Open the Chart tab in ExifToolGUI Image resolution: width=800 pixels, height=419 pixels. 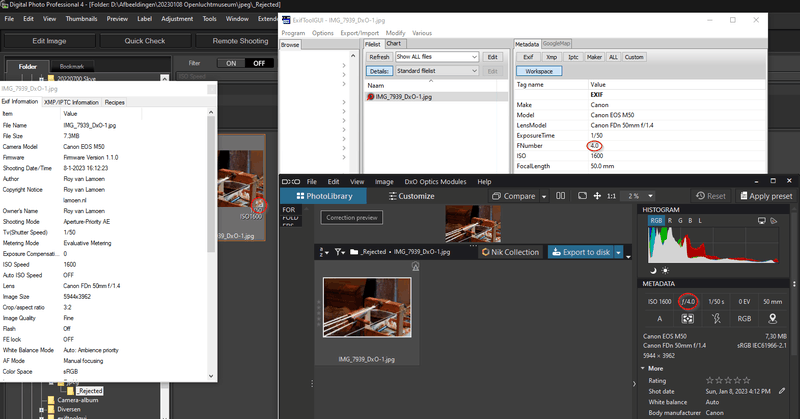click(393, 44)
